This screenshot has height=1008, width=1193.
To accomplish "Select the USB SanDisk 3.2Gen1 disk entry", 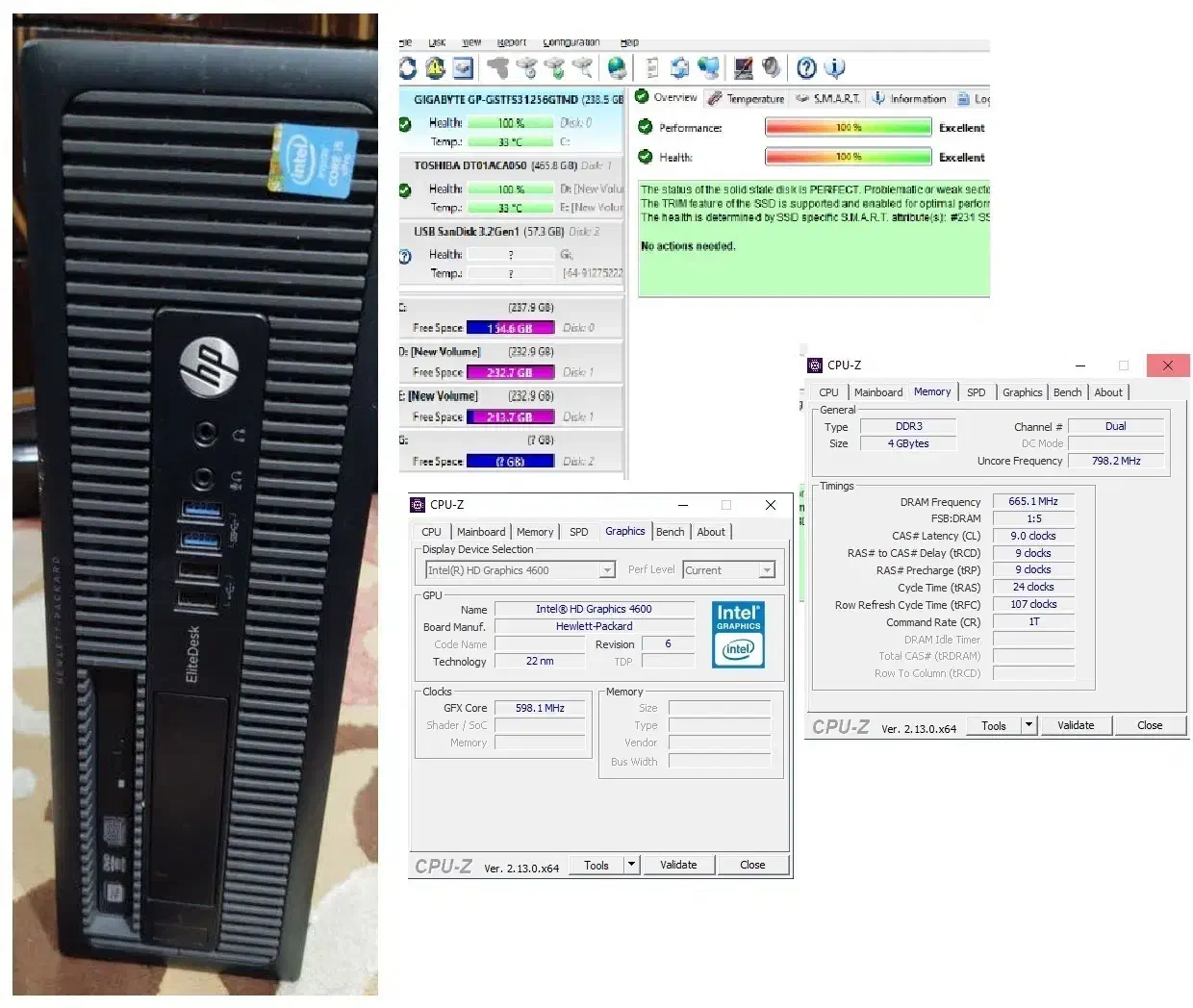I will (512, 252).
